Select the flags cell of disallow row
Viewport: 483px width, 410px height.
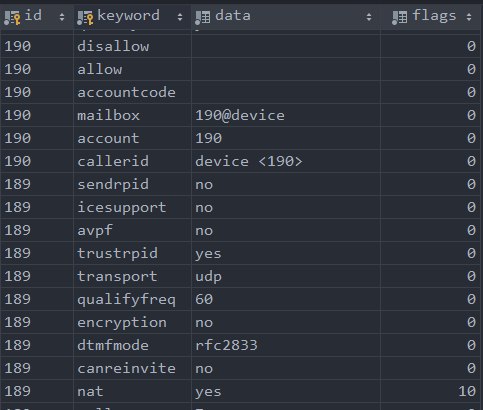coord(430,46)
